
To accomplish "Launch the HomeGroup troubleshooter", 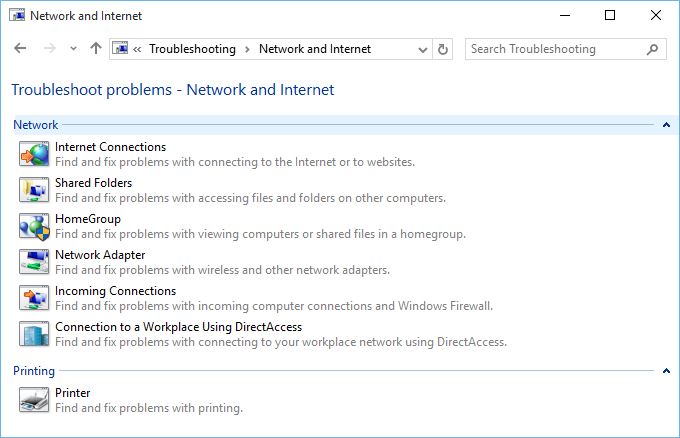I will click(x=88, y=219).
